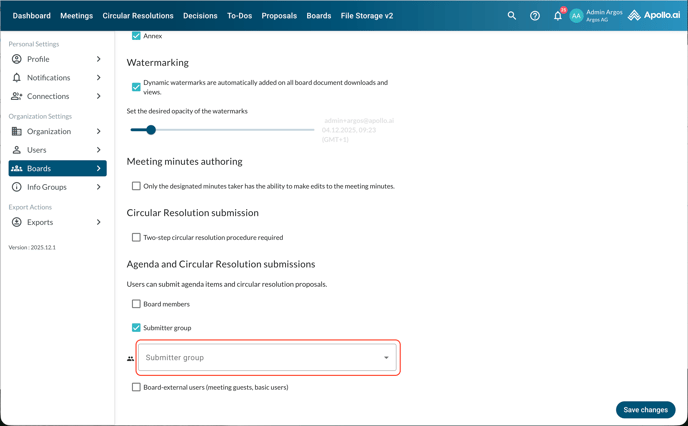Click the watermark opacity slider handle
688x426 pixels.
[151, 130]
